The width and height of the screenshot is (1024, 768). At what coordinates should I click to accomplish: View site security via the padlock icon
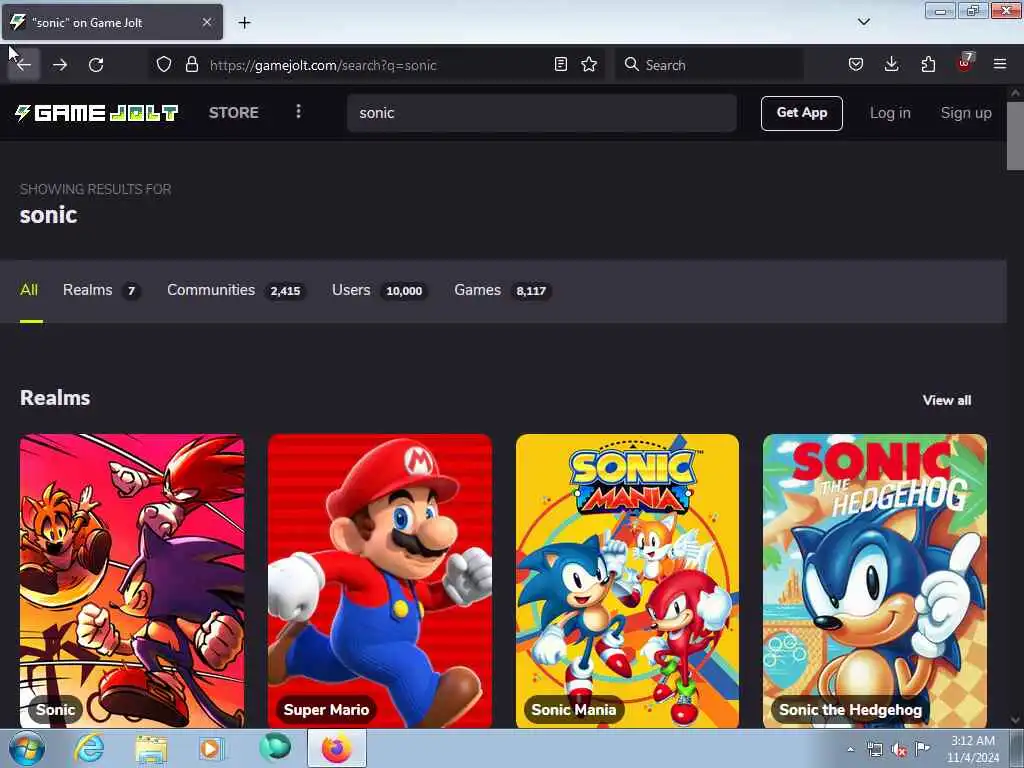point(191,65)
